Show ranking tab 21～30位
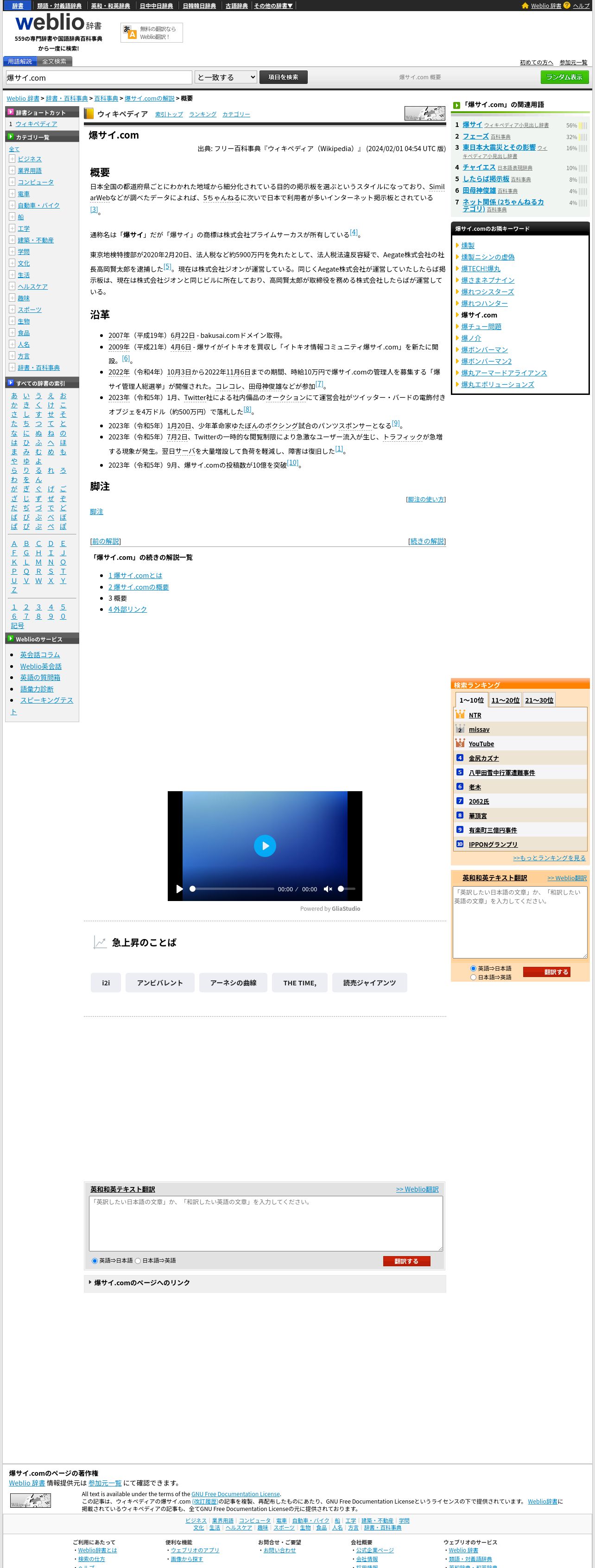This screenshot has width=595, height=1568. point(539,700)
